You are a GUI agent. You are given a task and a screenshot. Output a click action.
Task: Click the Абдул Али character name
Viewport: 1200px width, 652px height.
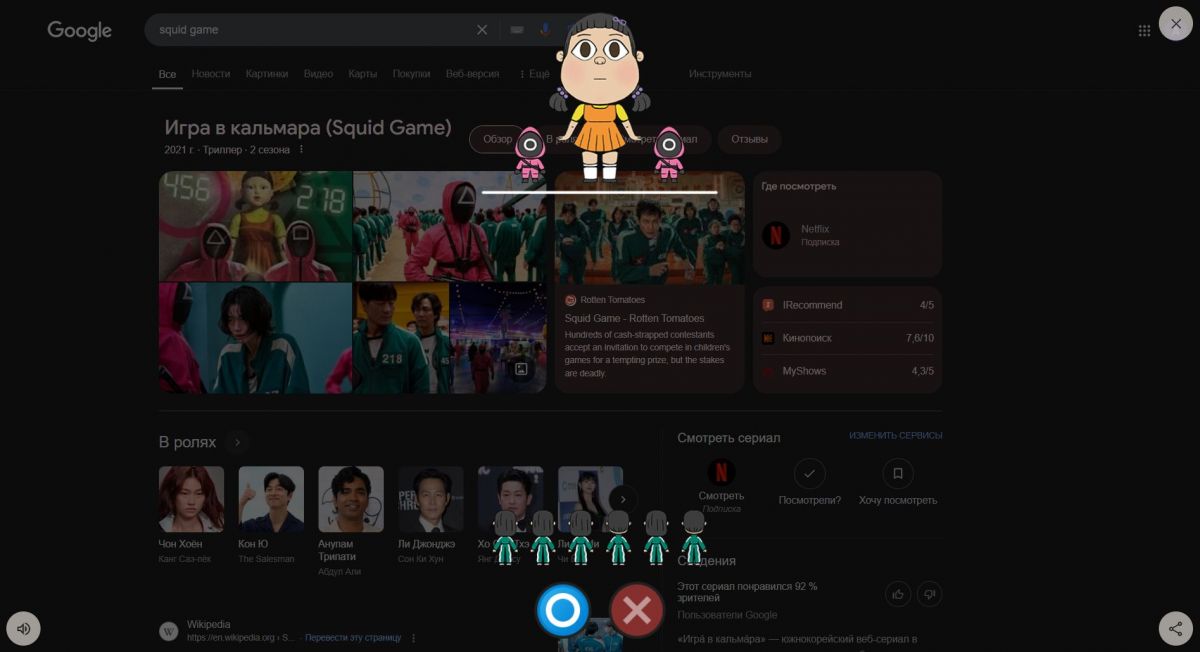pos(340,572)
